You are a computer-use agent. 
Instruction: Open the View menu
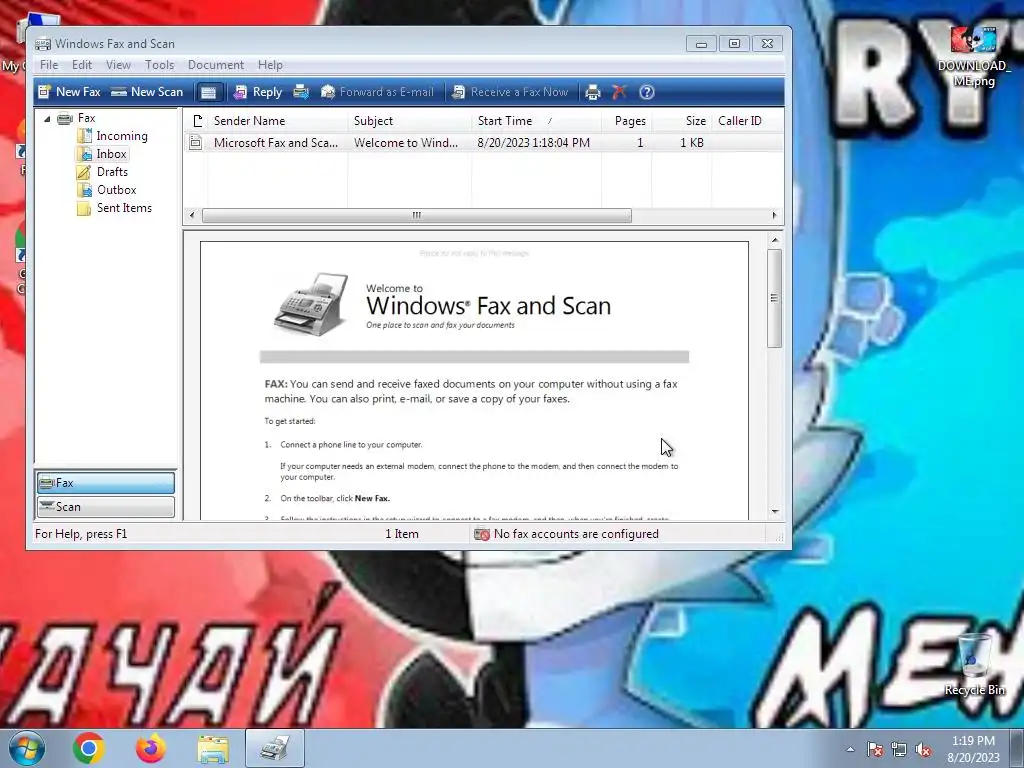(118, 65)
